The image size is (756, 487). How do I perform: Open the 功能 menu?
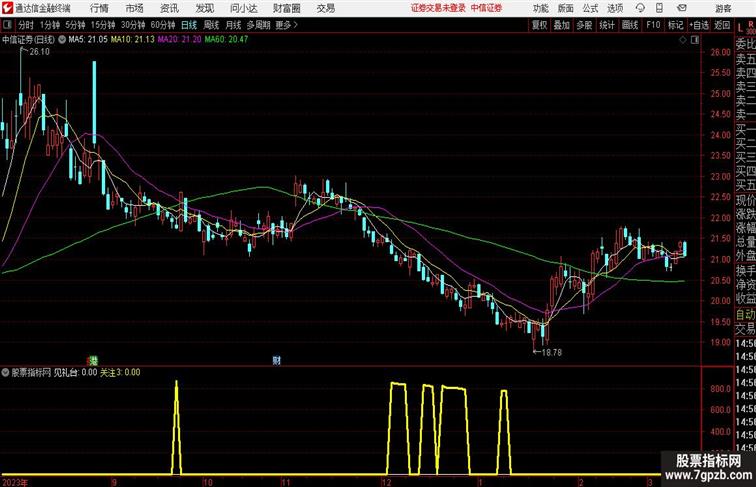click(540, 8)
